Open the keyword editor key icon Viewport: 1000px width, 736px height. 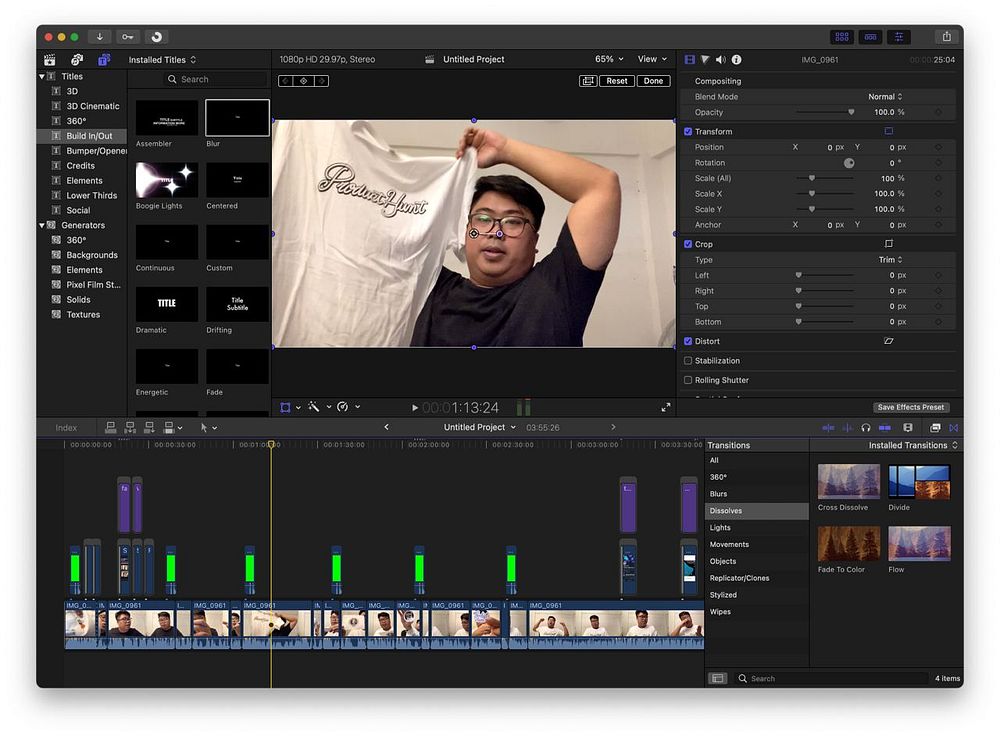[127, 37]
